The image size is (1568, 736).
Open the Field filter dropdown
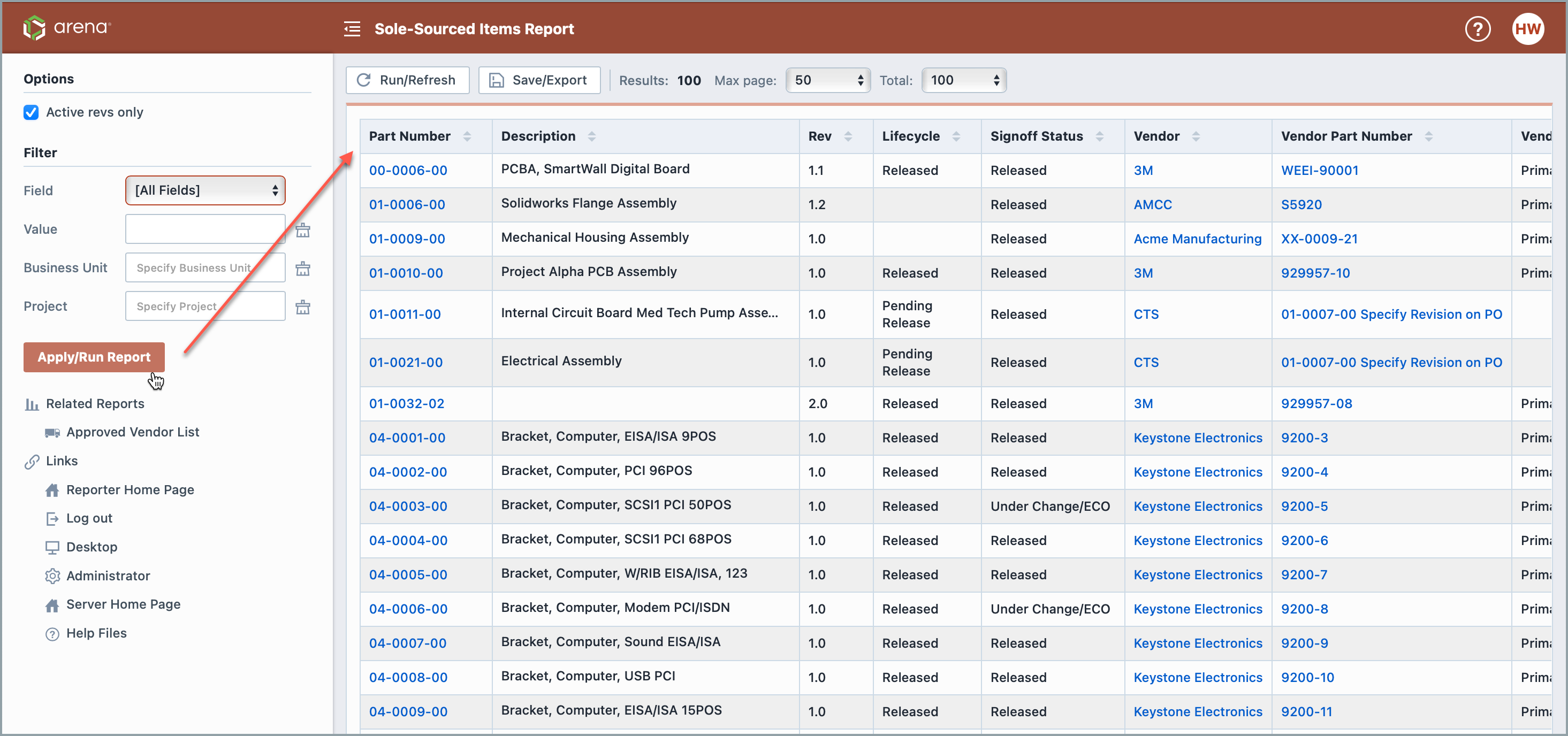pos(205,190)
